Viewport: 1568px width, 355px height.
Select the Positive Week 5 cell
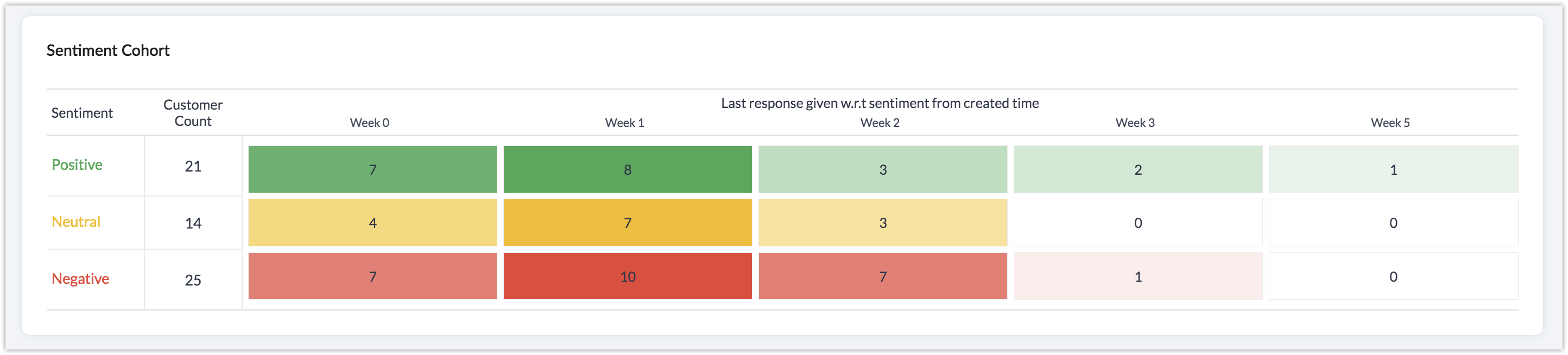[1393, 169]
